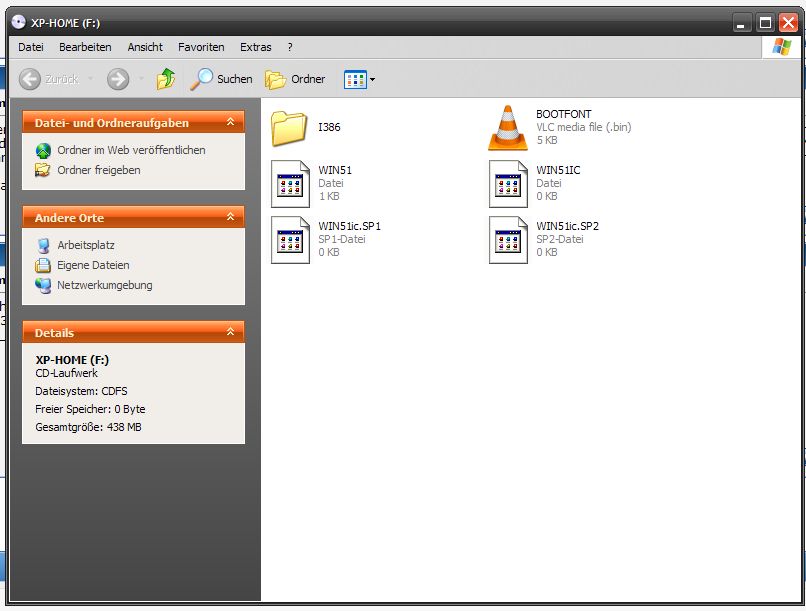Click the Suchen button label

tap(235, 79)
